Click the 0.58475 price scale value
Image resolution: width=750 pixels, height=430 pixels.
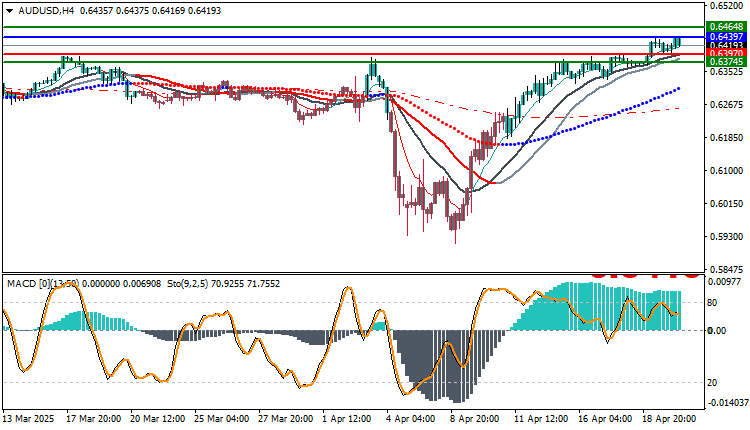(726, 269)
